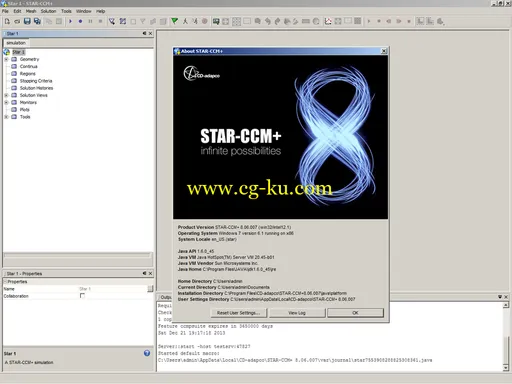Open the Solution menu

point(49,11)
